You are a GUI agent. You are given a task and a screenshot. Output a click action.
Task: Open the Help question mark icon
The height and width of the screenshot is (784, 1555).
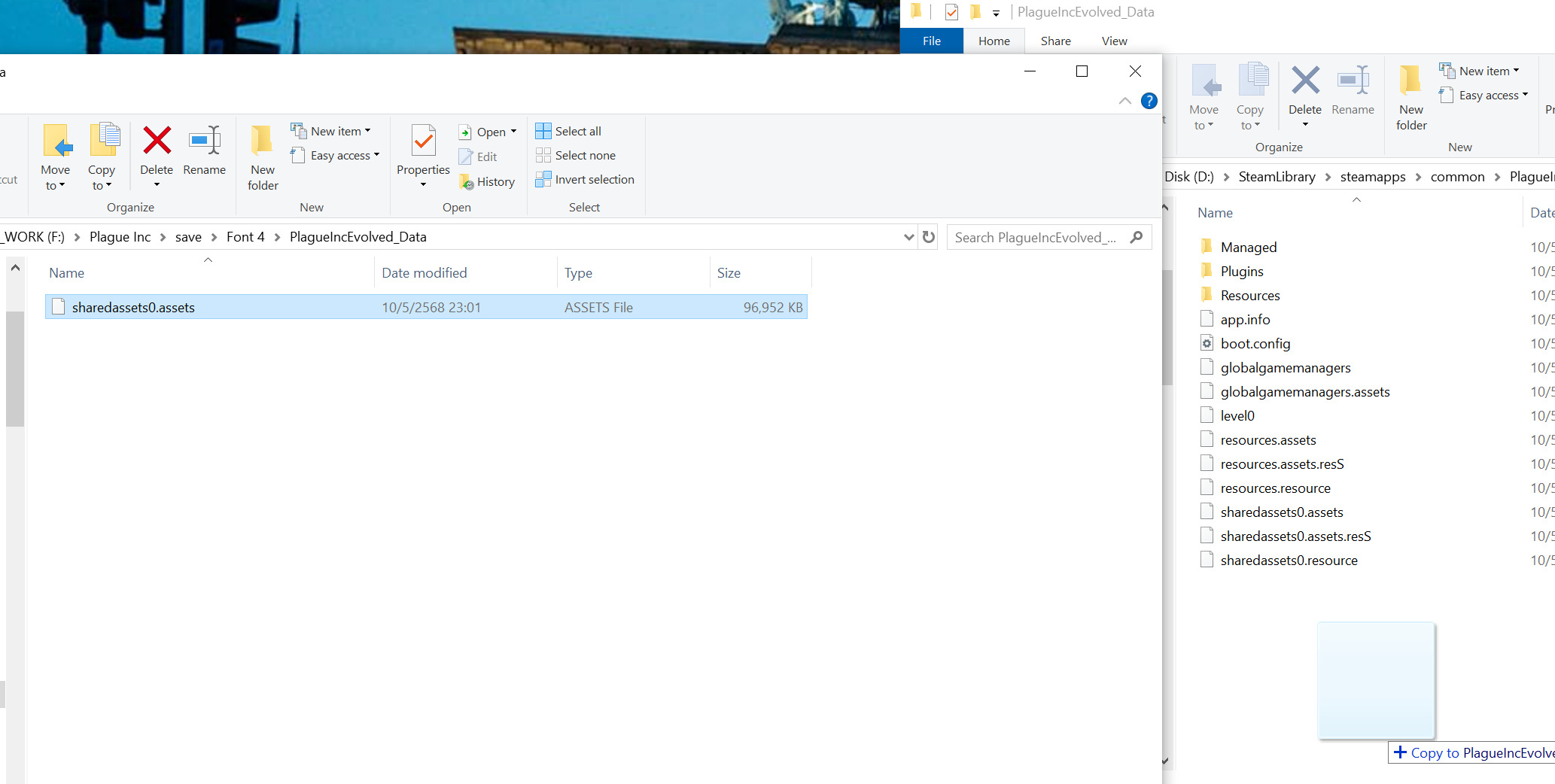click(1149, 101)
